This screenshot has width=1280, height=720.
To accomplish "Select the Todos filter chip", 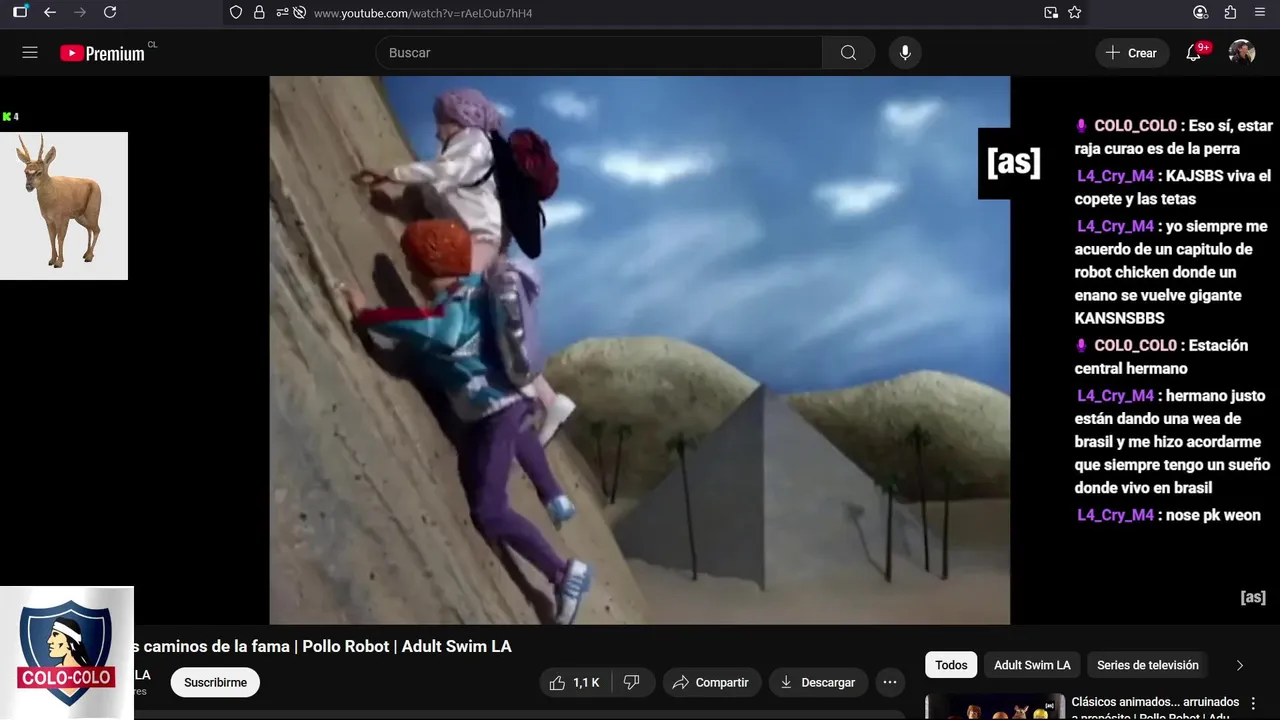I will tap(951, 665).
